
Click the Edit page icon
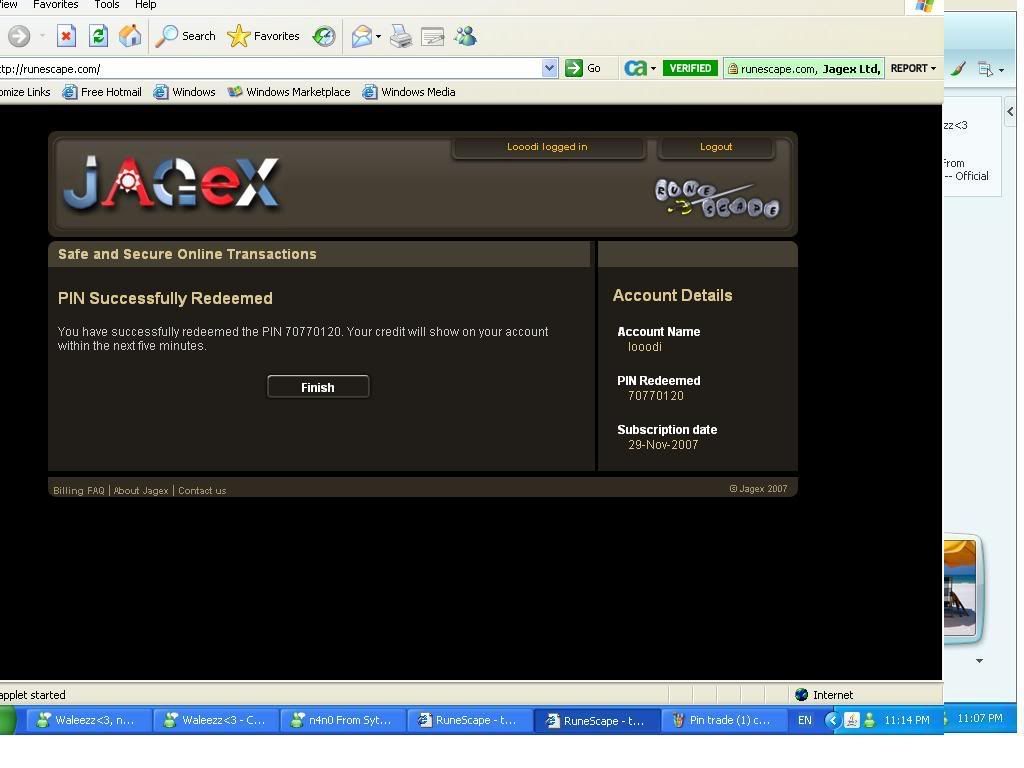[432, 36]
